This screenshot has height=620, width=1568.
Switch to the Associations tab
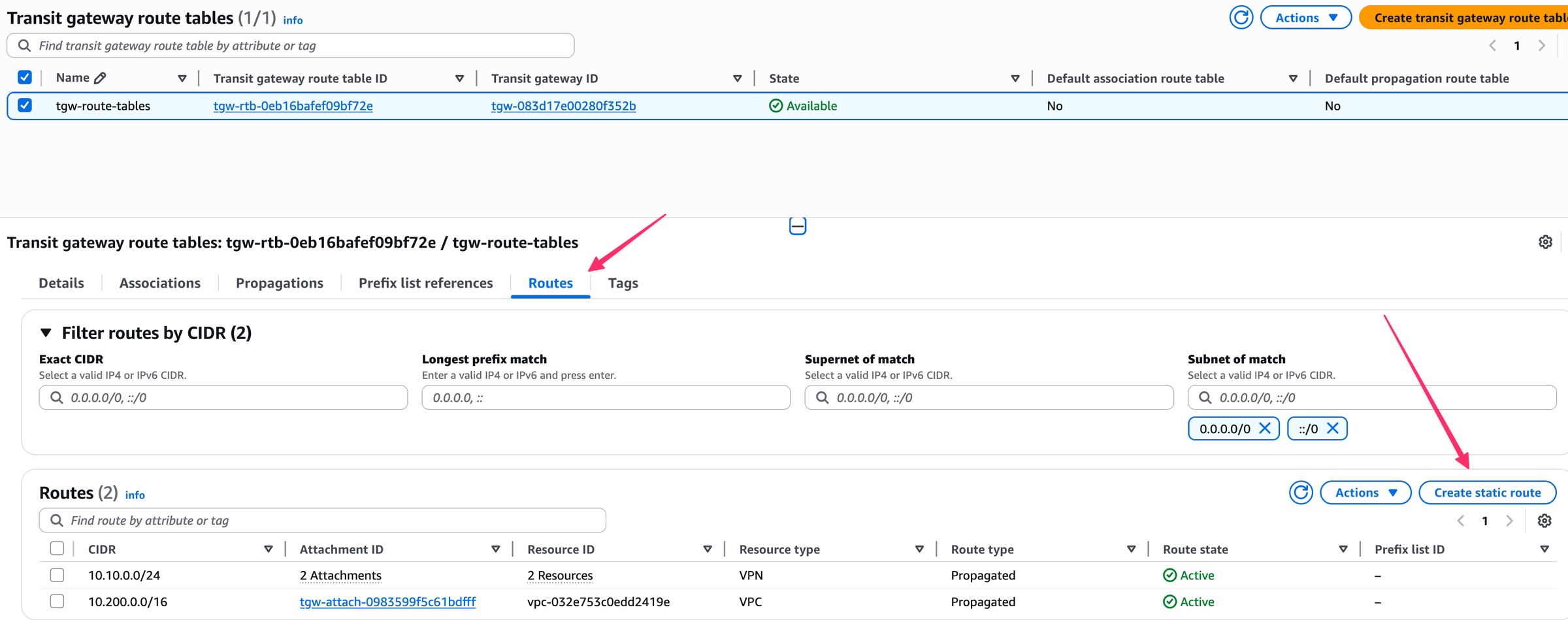[x=159, y=283]
